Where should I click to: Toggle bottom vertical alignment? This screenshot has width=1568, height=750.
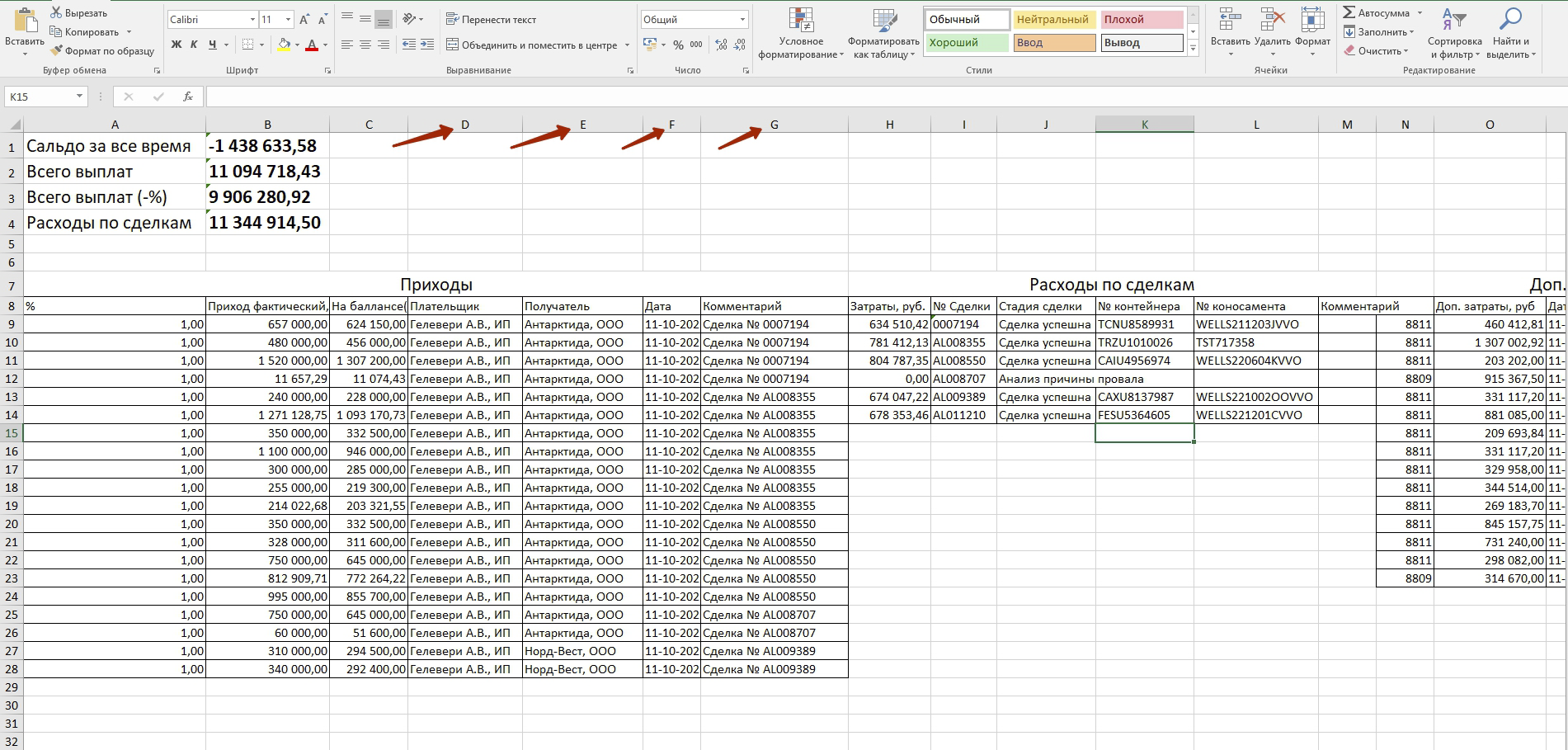pos(383,19)
